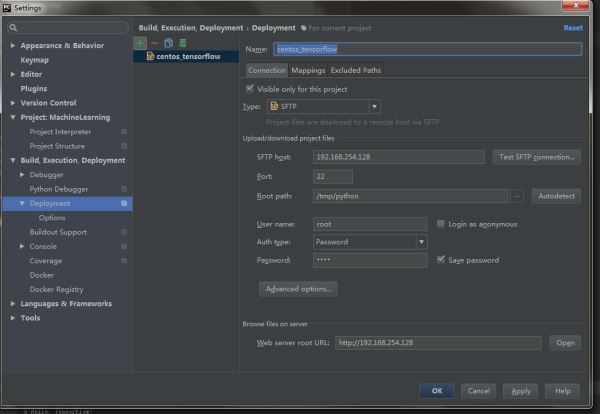Remove selected server with minus icon
Viewport: 600px width, 414px height.
pos(154,43)
